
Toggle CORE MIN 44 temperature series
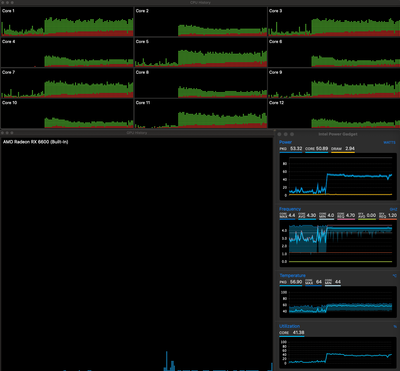(x=333, y=282)
